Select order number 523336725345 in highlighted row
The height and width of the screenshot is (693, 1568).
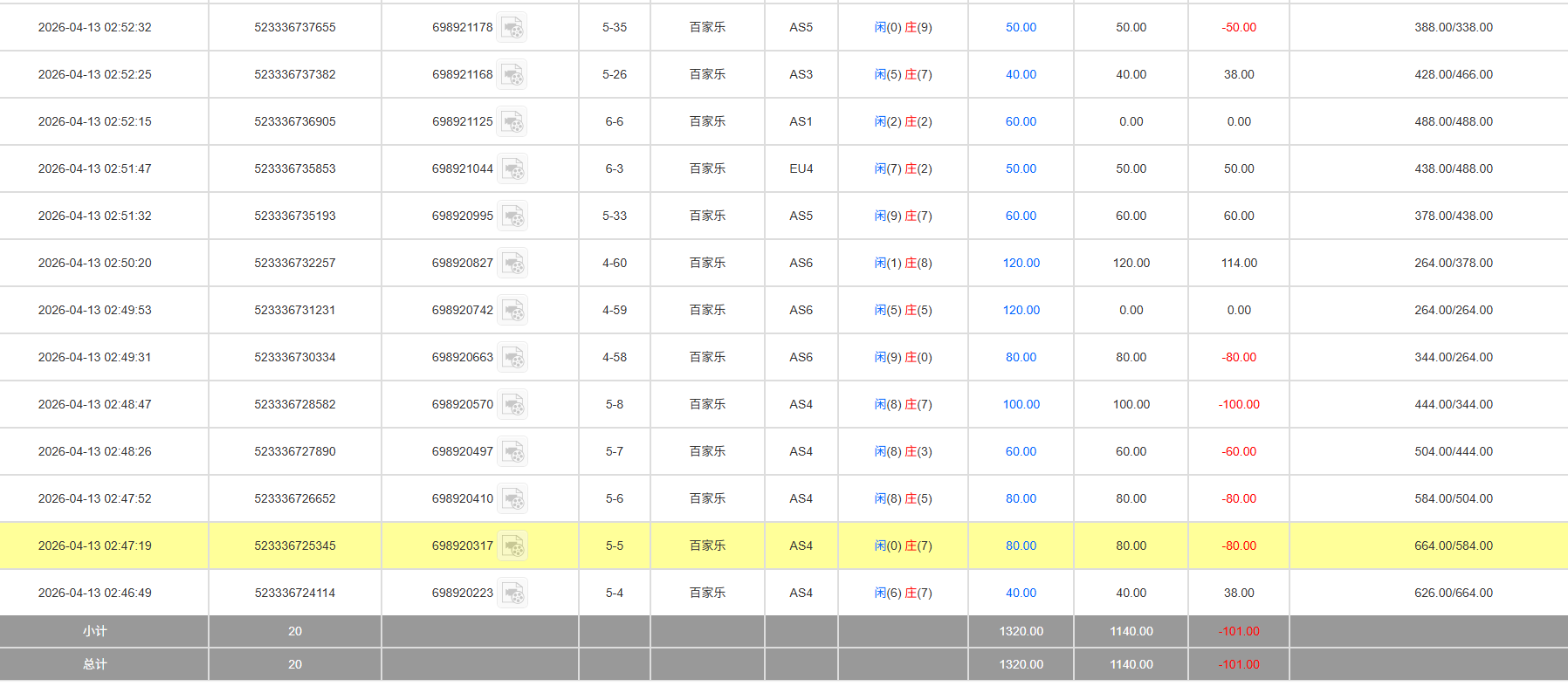click(295, 546)
